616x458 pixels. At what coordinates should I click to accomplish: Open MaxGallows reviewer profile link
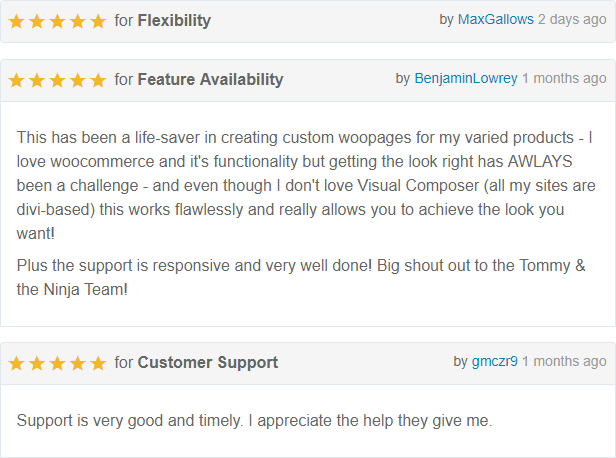click(495, 19)
